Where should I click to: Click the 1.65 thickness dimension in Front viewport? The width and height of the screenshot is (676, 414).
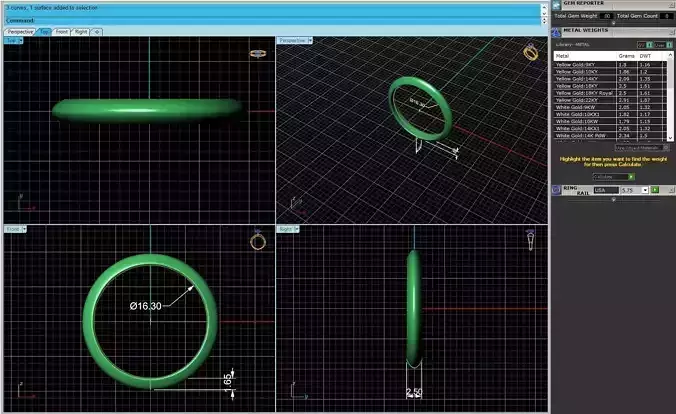point(228,383)
